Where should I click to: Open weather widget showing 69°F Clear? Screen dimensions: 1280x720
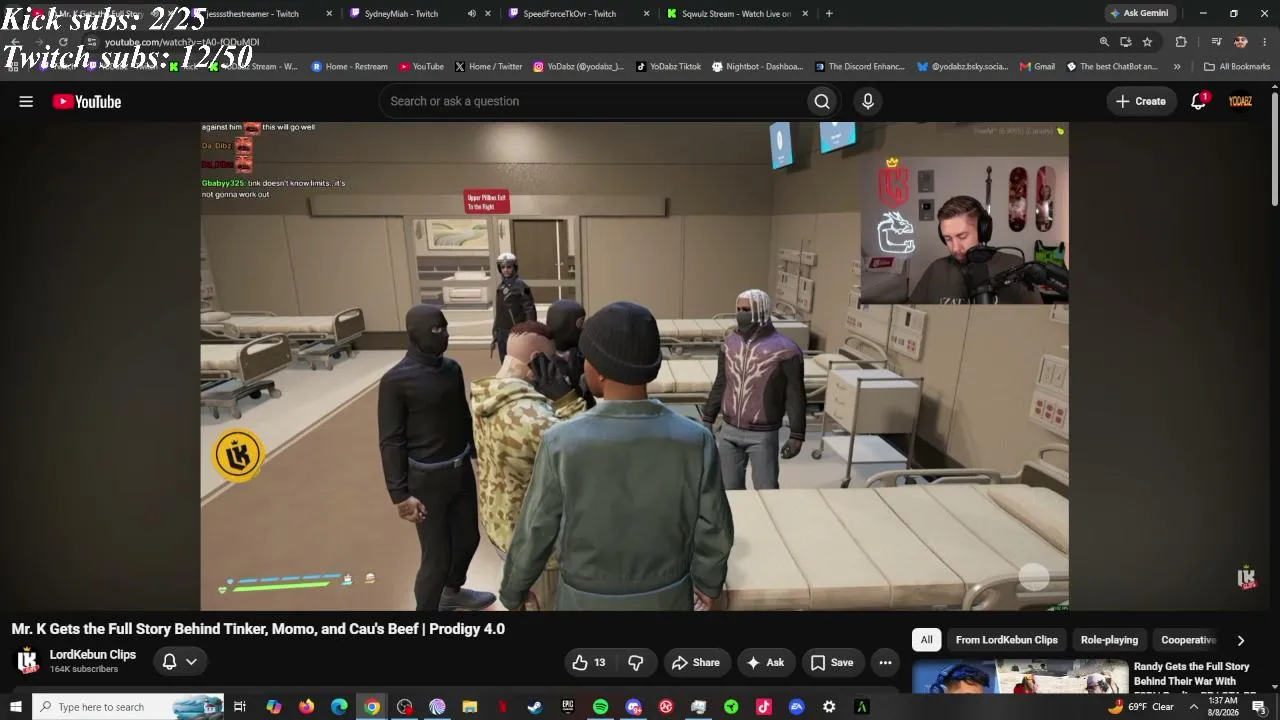(1141, 707)
